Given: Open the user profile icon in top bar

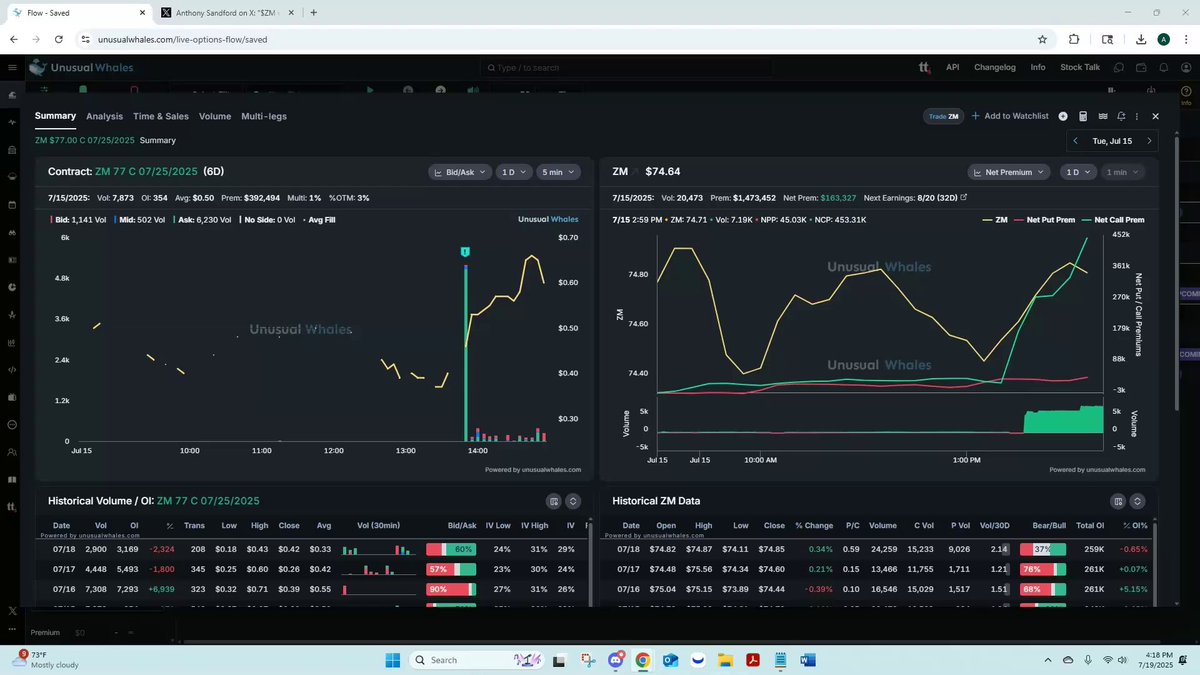Looking at the screenshot, I should point(1185,68).
